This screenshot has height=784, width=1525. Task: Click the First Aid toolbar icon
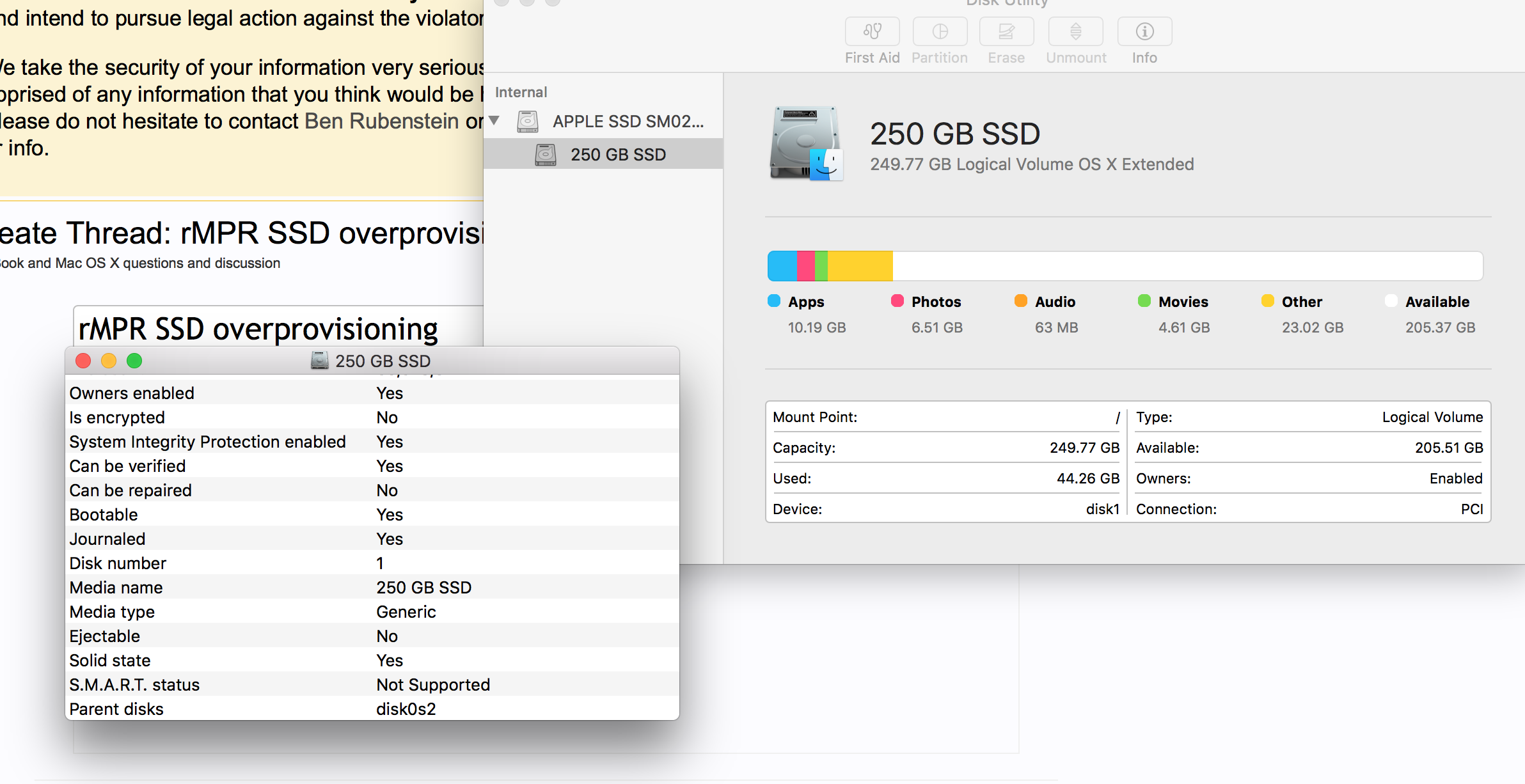[x=872, y=31]
